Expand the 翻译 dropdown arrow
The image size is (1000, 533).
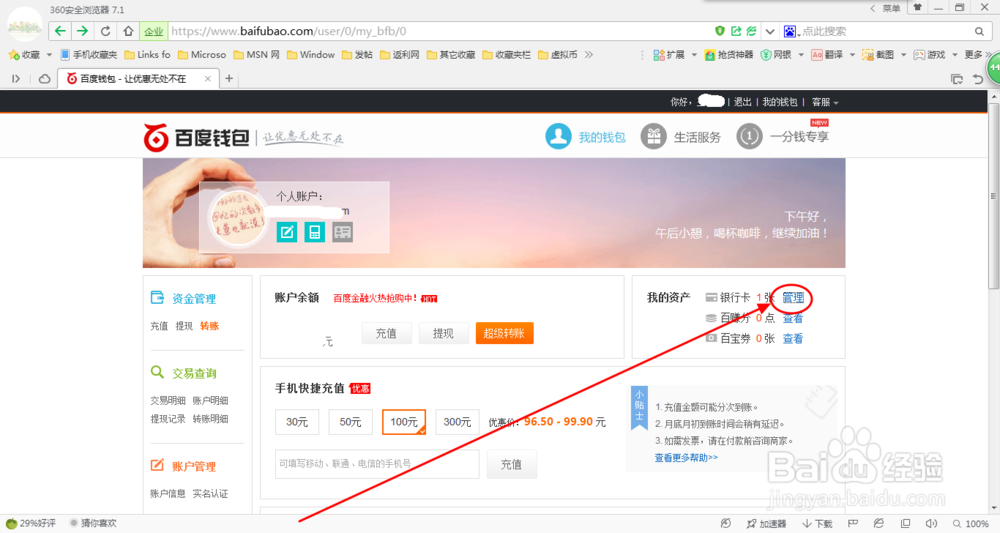click(x=852, y=55)
